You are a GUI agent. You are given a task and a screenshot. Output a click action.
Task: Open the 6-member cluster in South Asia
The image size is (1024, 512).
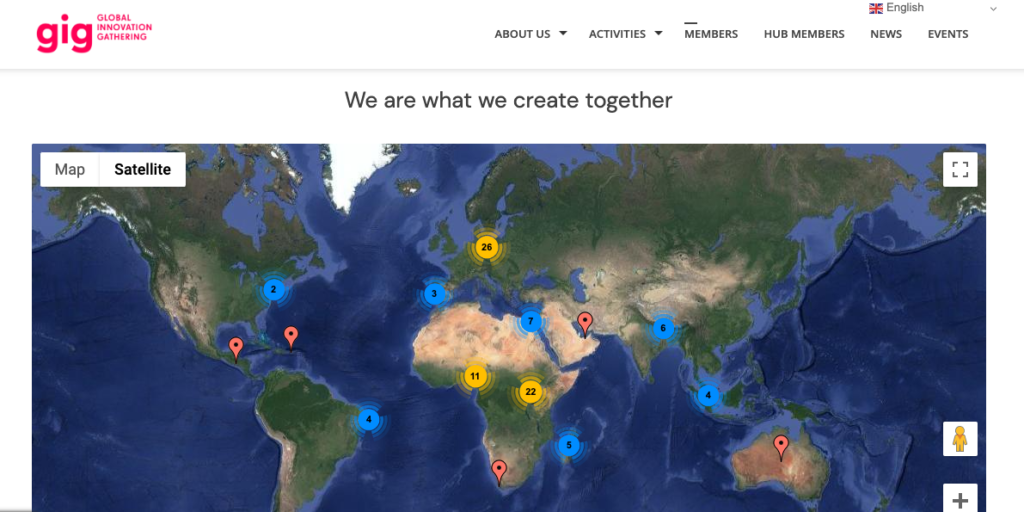(x=663, y=328)
